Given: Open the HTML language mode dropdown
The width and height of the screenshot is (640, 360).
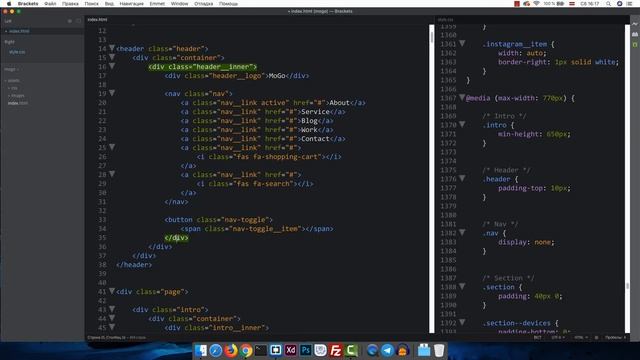Looking at the screenshot, I should (x=580, y=338).
